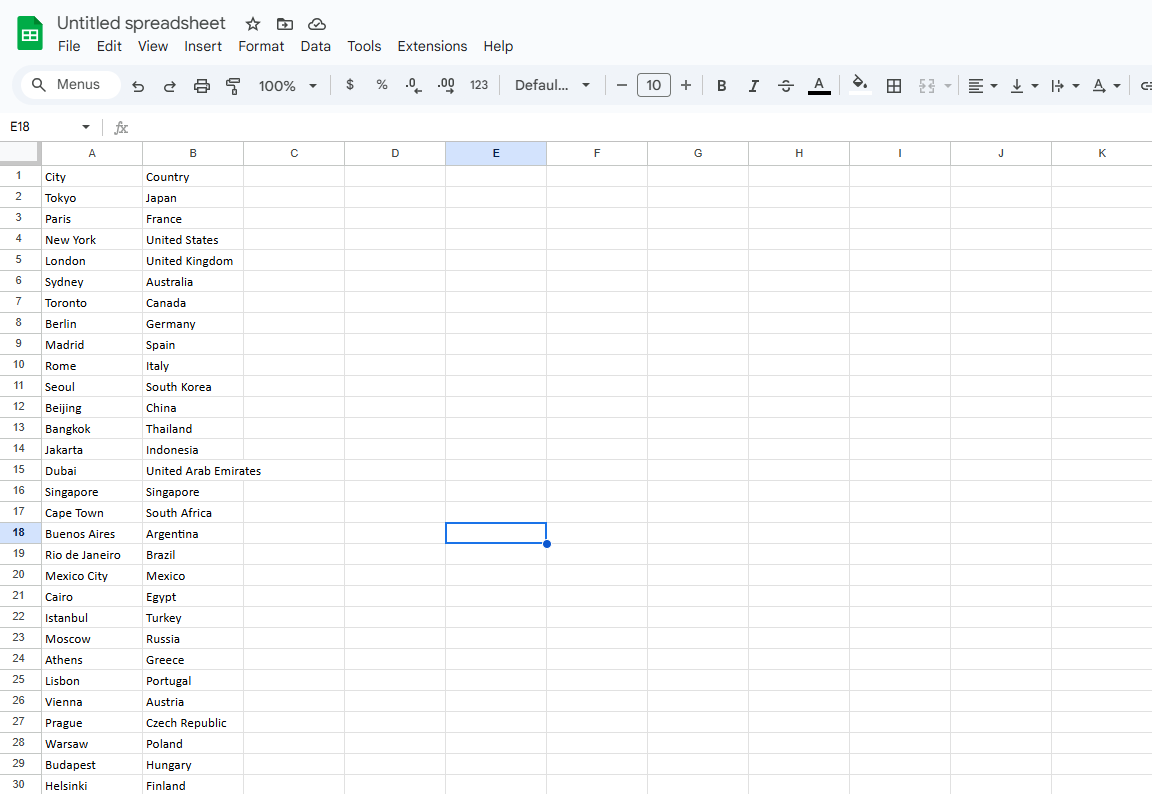Viewport: 1152px width, 794px height.
Task: Select the Paint format roller tool
Action: (x=234, y=86)
